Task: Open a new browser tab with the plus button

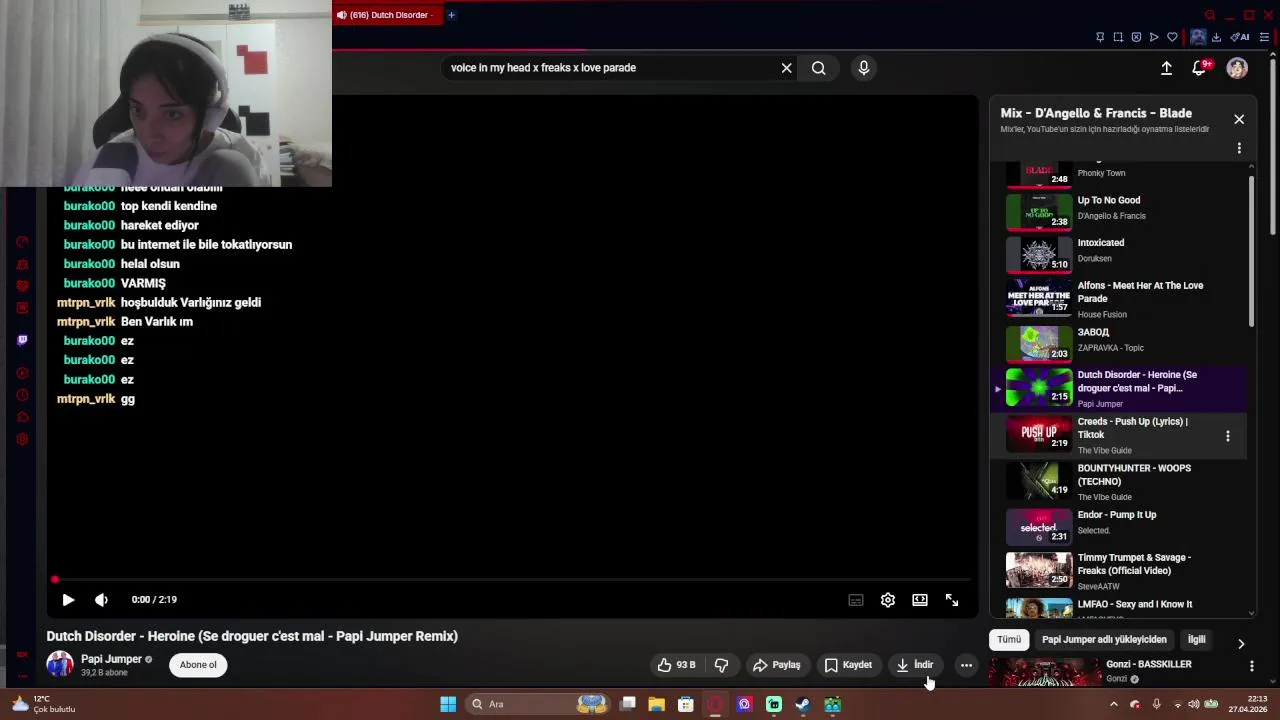Action: [x=451, y=15]
